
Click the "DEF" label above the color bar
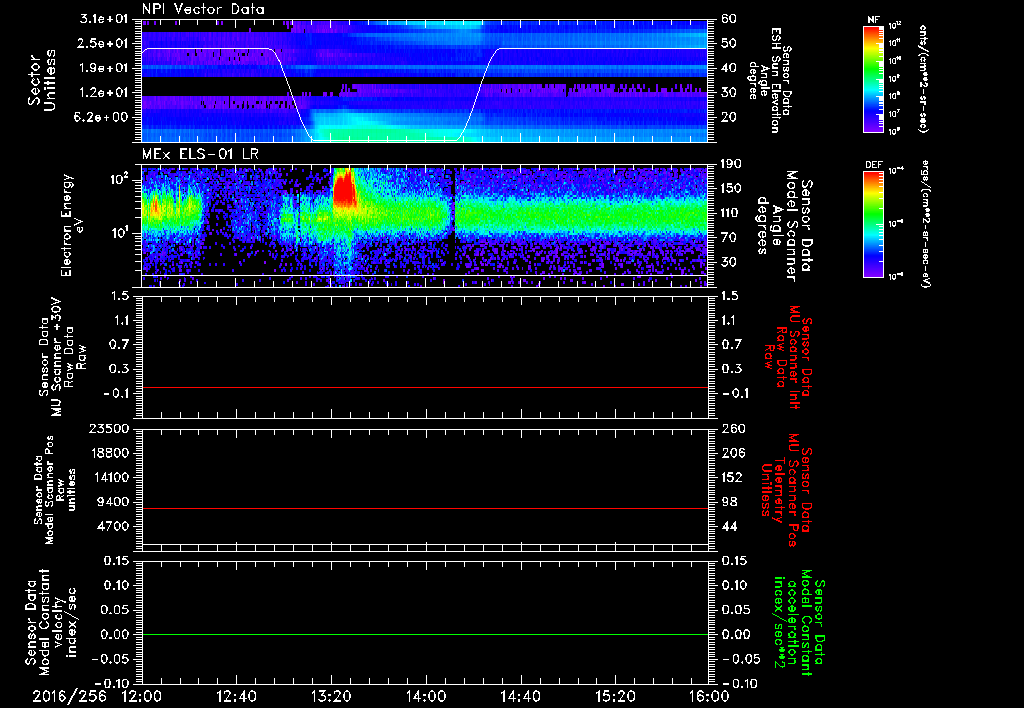[874, 165]
